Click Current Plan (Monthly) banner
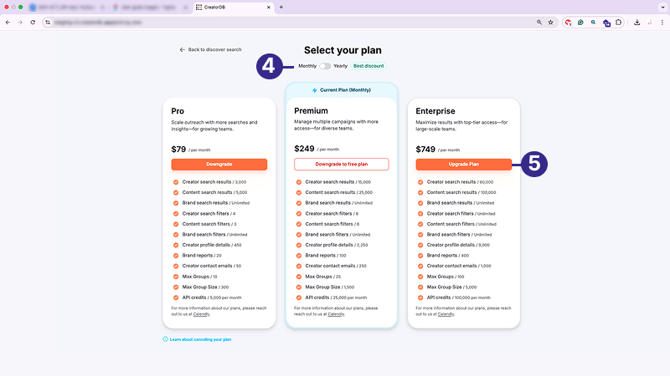The image size is (670, 376). 342,90
